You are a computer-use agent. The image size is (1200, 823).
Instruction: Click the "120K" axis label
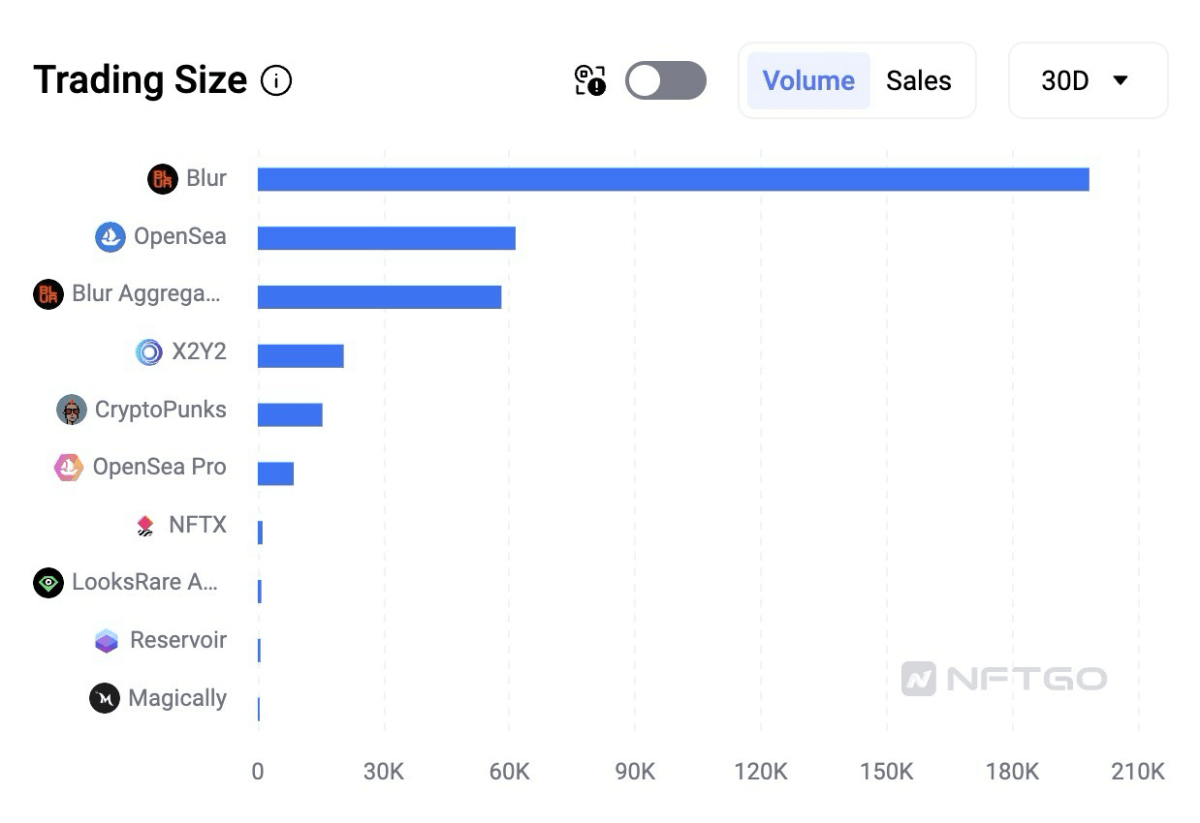coord(761,773)
